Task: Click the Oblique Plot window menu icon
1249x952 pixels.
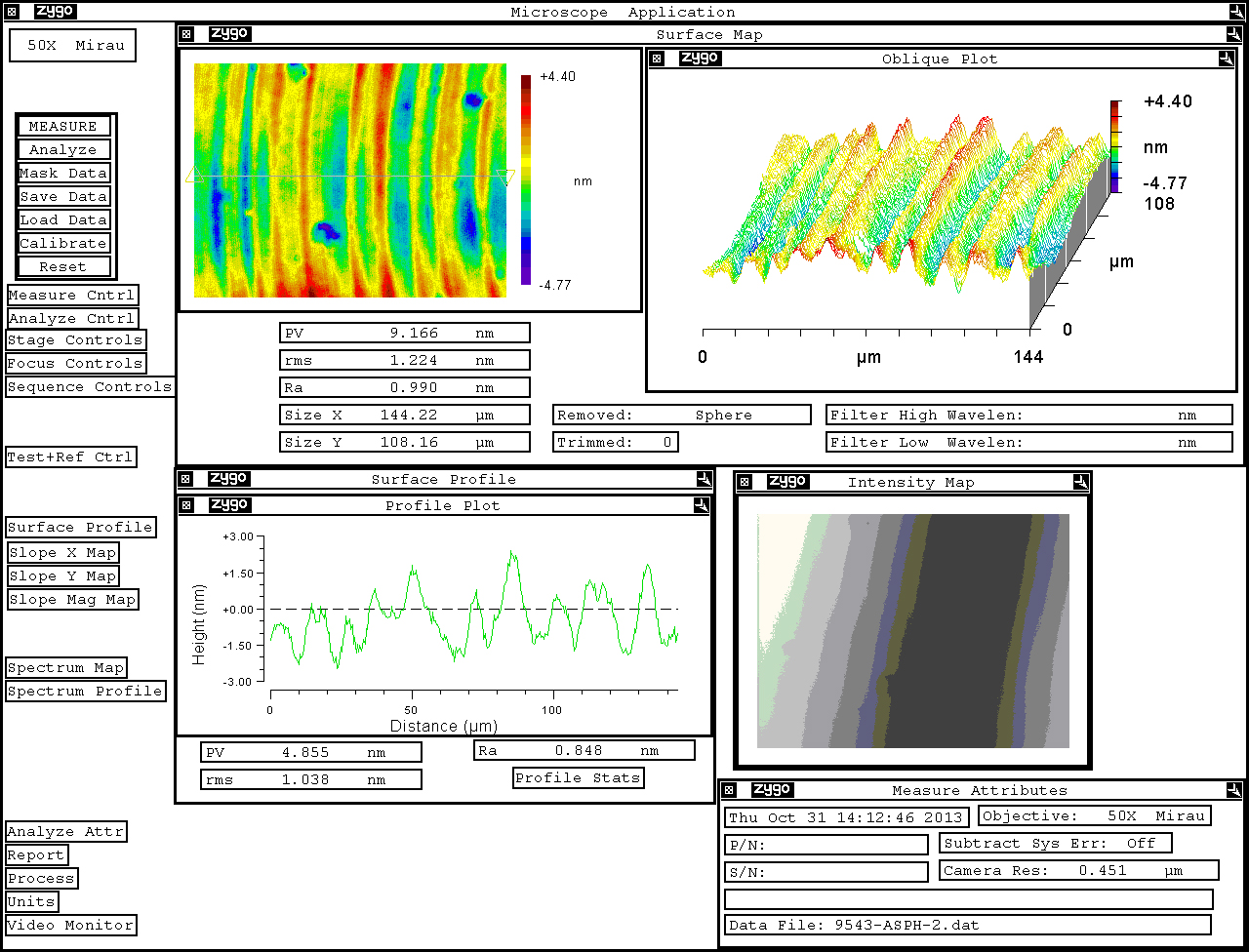Action: click(657, 59)
